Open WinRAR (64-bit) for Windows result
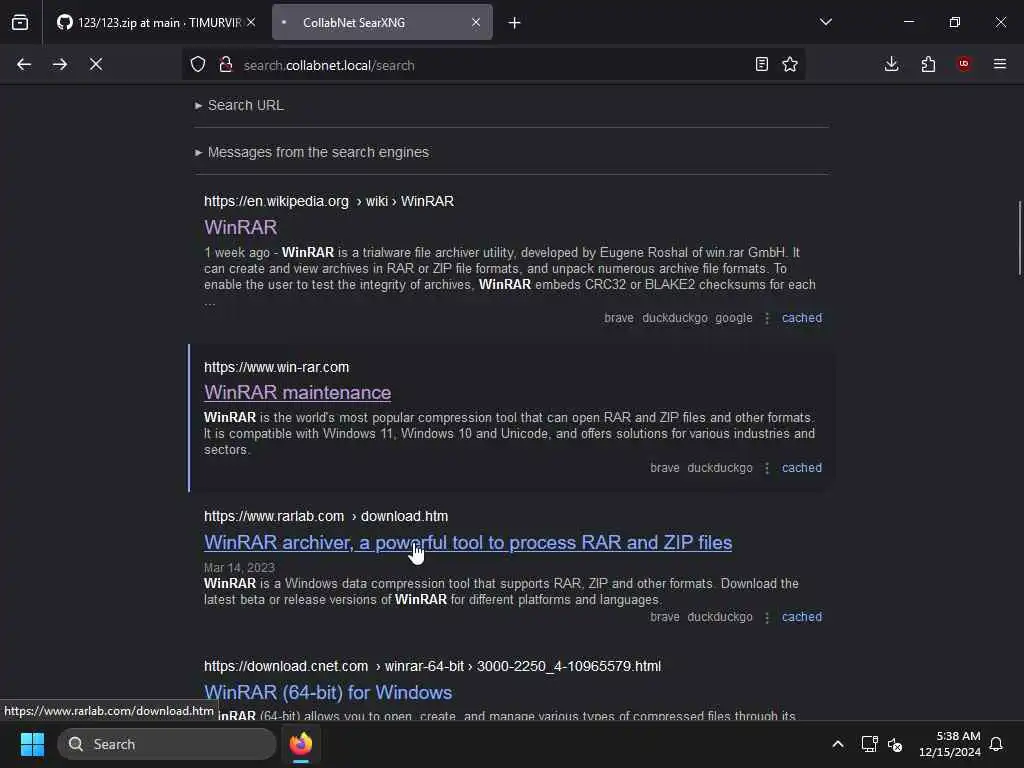 (328, 692)
